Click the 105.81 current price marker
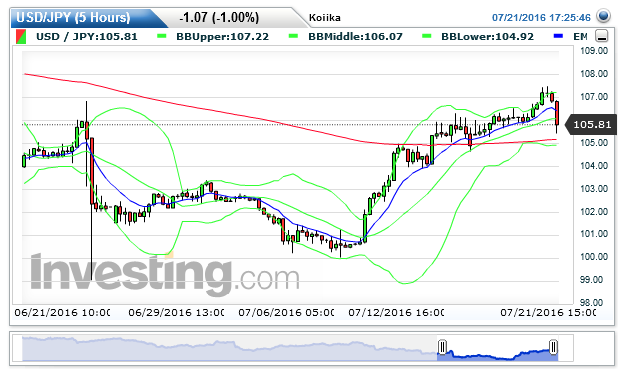Screen dimensions: 625x374 point(592,125)
